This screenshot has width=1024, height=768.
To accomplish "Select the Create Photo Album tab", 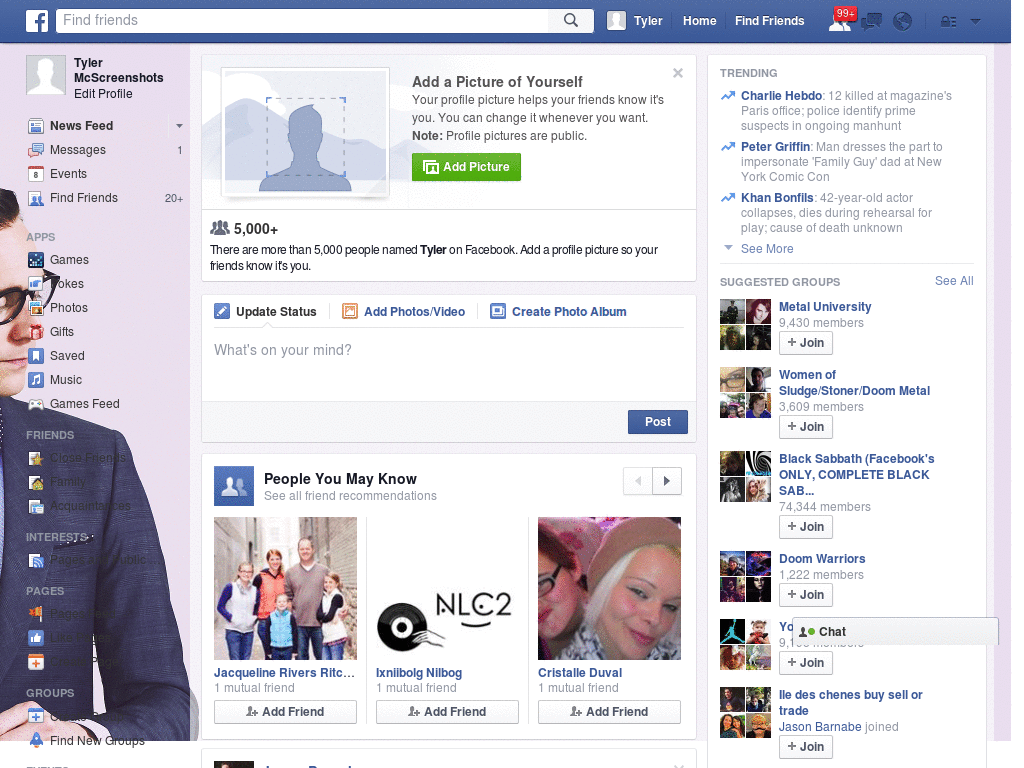I will [558, 312].
